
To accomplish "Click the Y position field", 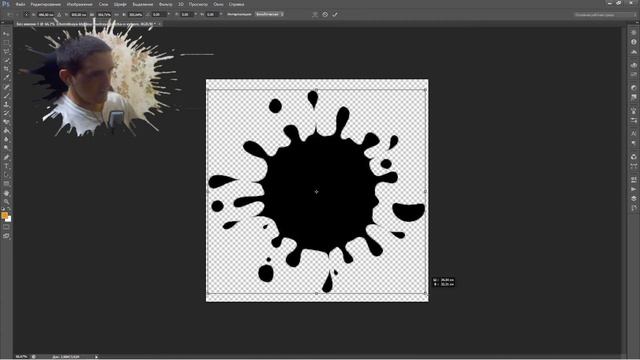I will click(x=78, y=14).
